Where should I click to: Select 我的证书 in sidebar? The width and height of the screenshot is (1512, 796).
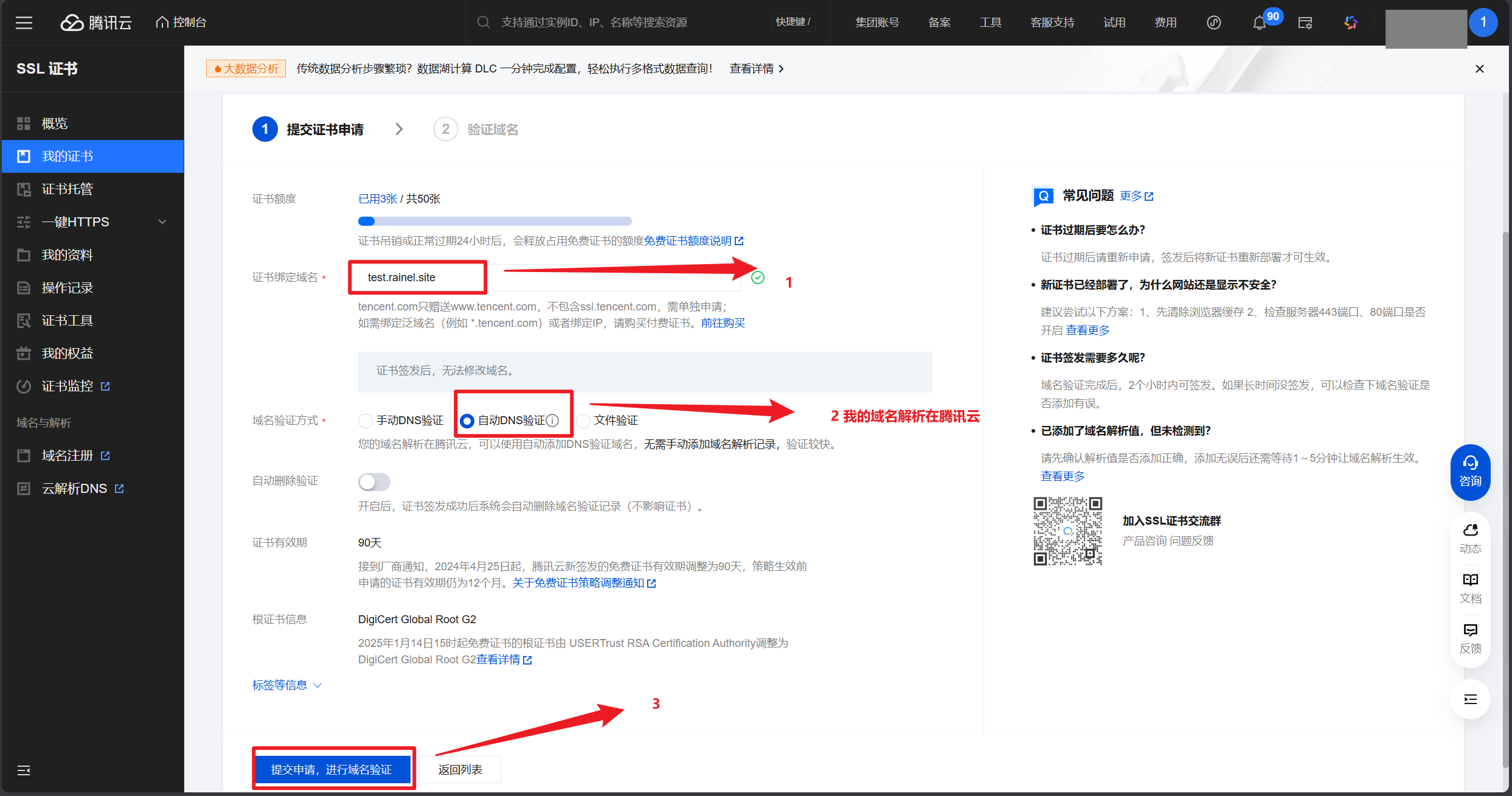92,156
